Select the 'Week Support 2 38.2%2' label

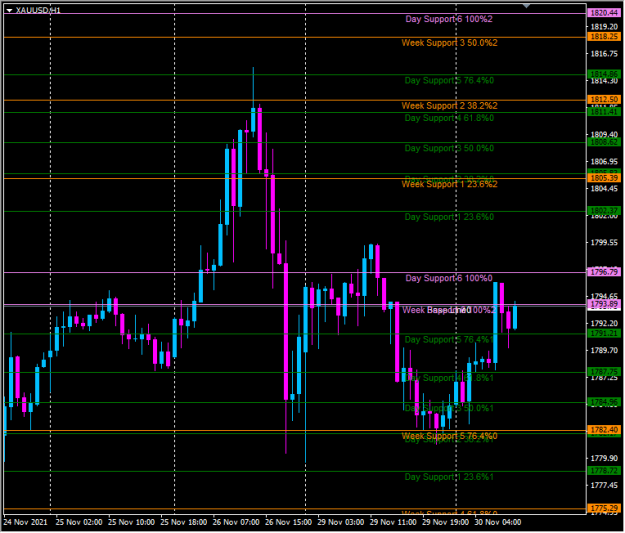pos(449,106)
